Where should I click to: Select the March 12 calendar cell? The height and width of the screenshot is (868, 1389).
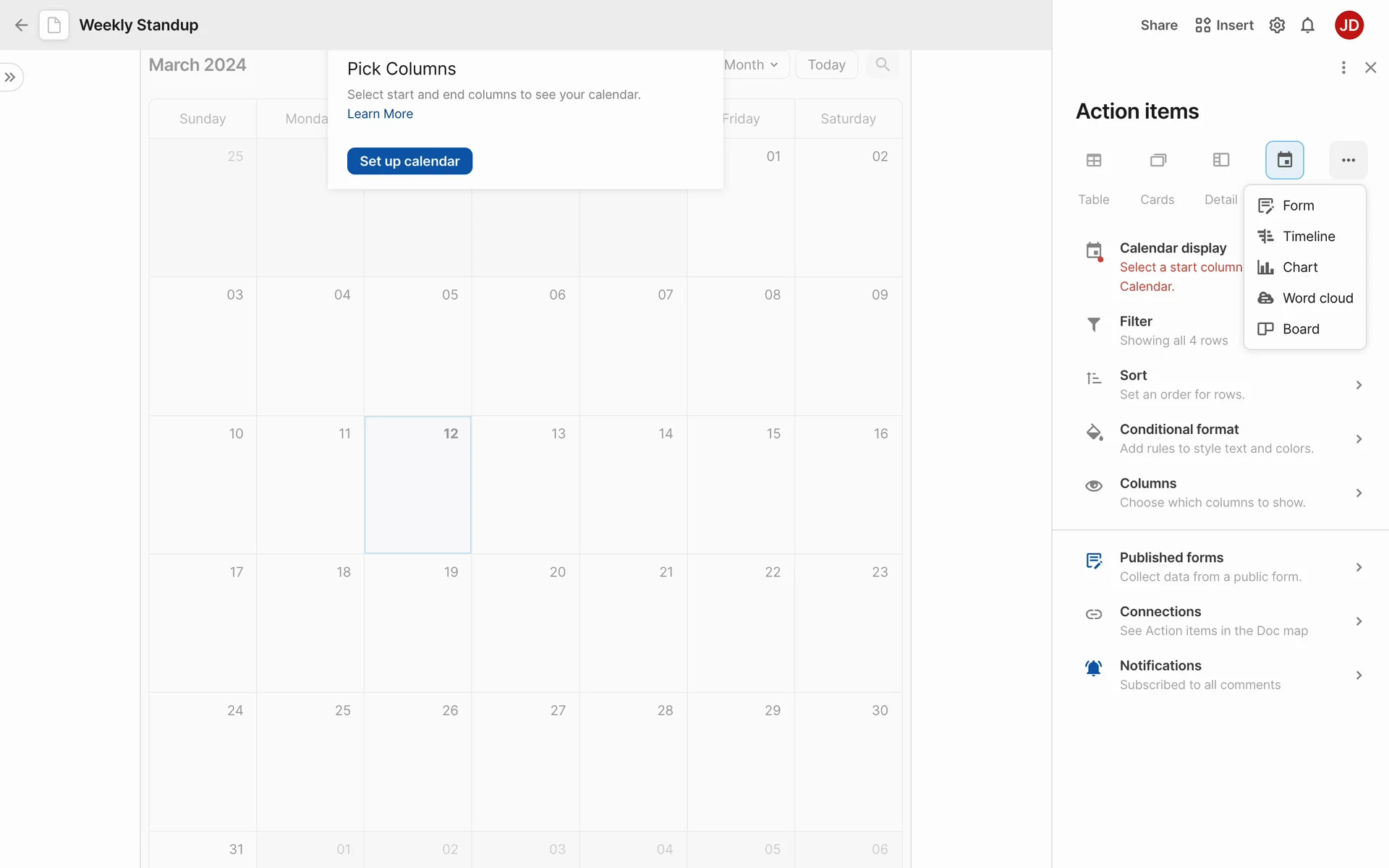coord(417,485)
